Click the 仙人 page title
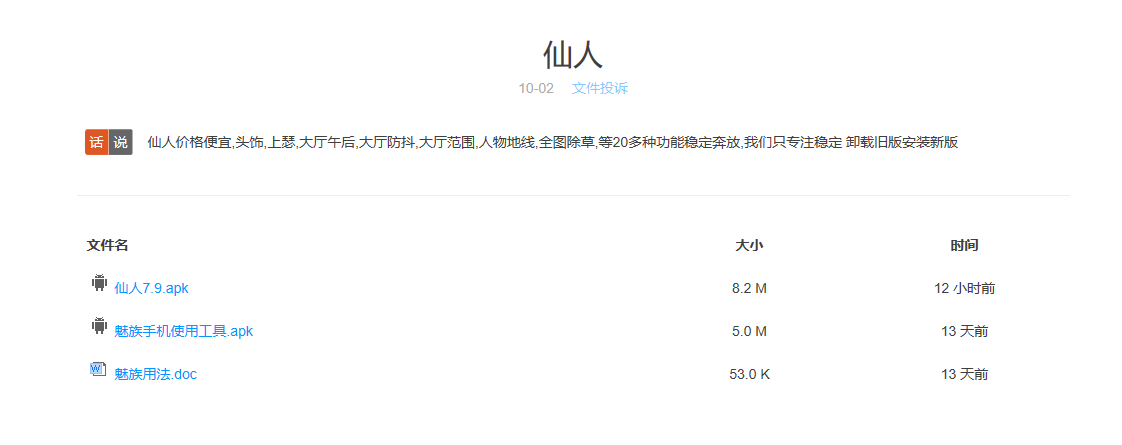The width and height of the screenshot is (1122, 445). (x=573, y=54)
